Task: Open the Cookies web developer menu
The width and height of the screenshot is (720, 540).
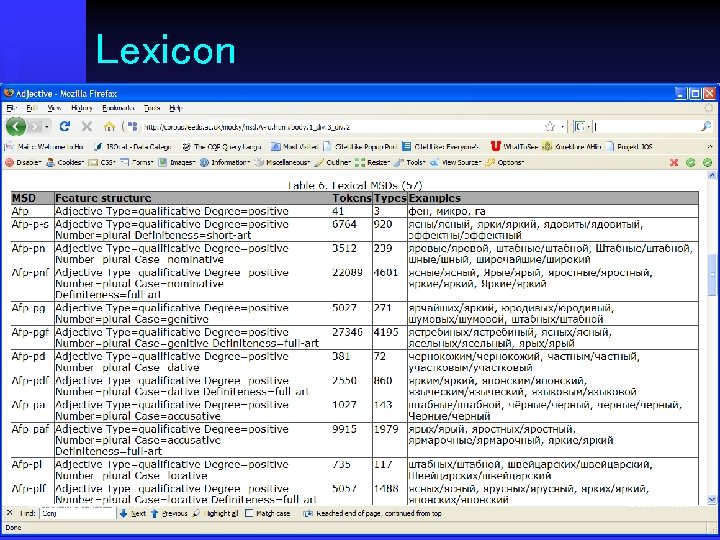Action: coord(65,162)
